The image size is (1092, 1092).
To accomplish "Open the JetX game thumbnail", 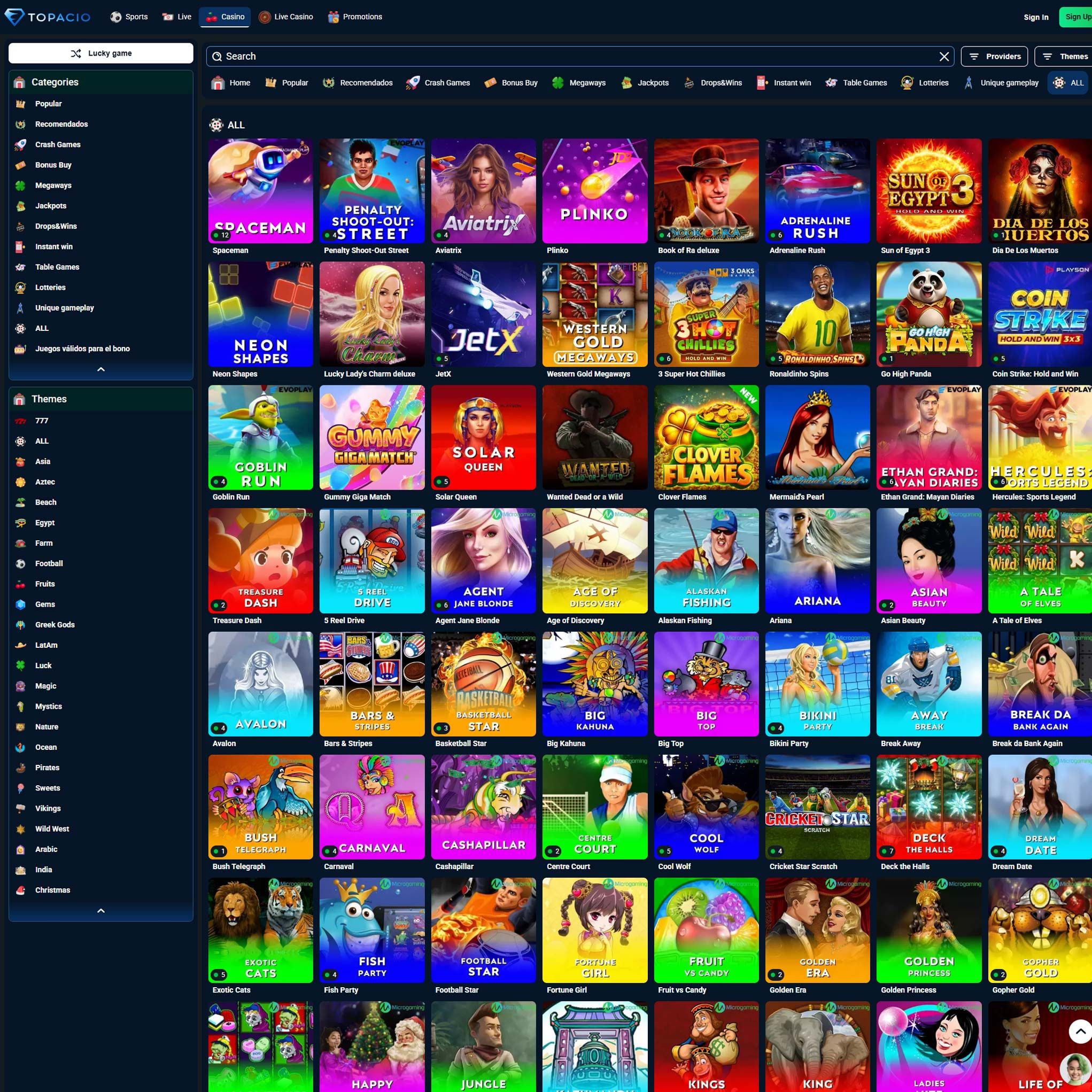I will click(483, 314).
